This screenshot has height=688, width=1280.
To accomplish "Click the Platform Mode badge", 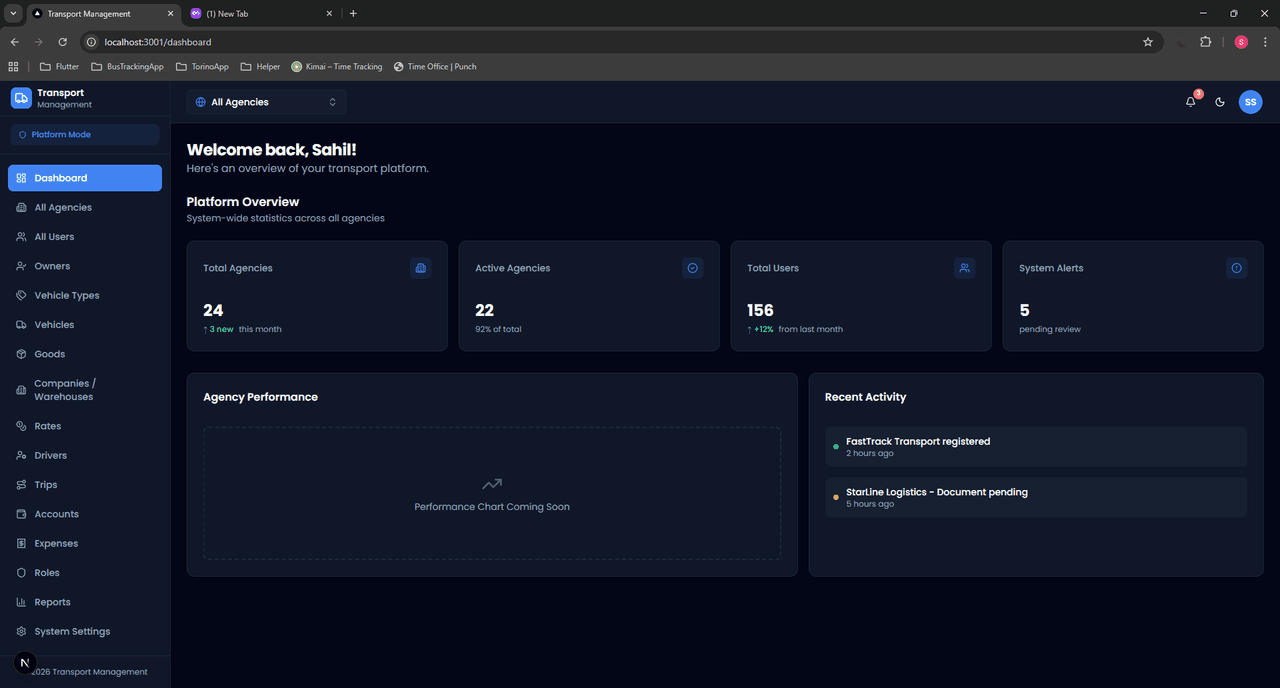I will (85, 134).
